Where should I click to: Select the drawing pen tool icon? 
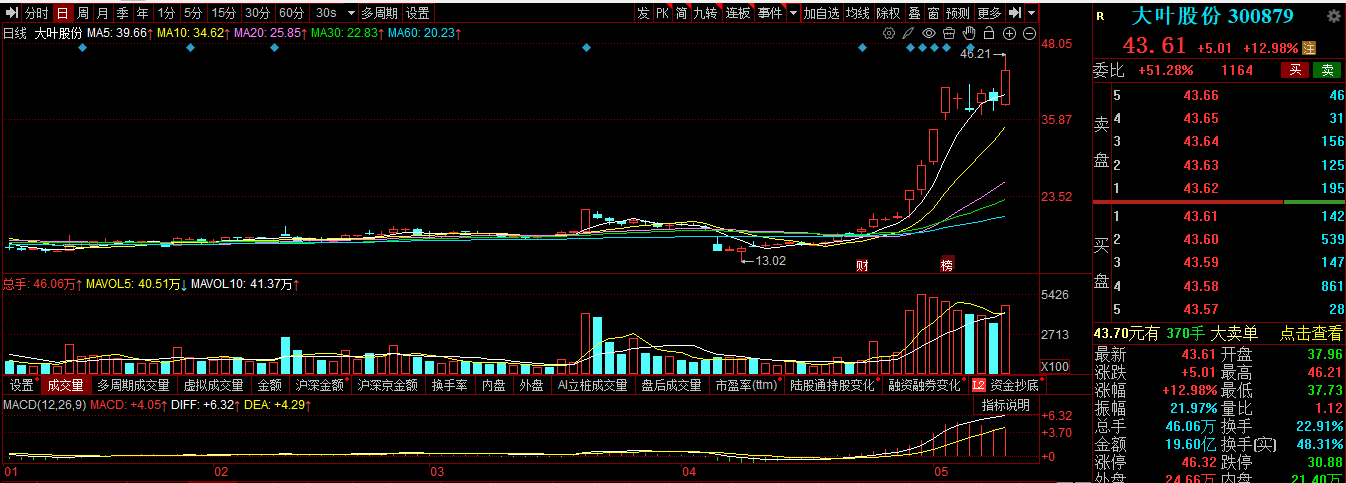908,33
